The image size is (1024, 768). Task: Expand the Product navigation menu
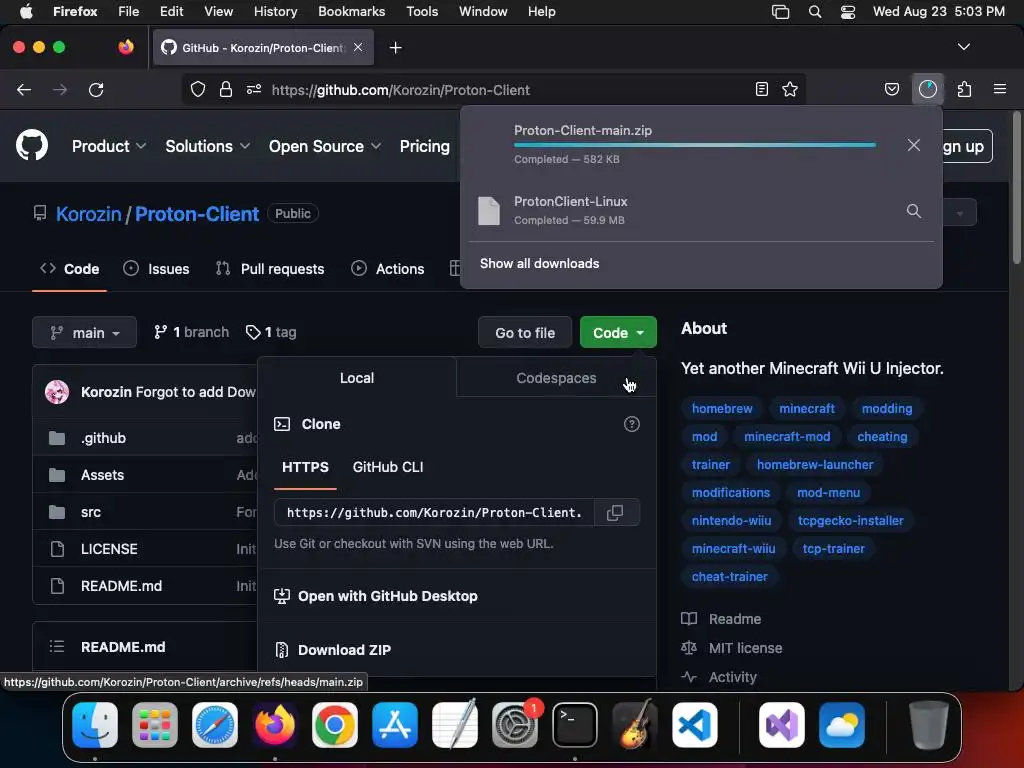coord(109,146)
